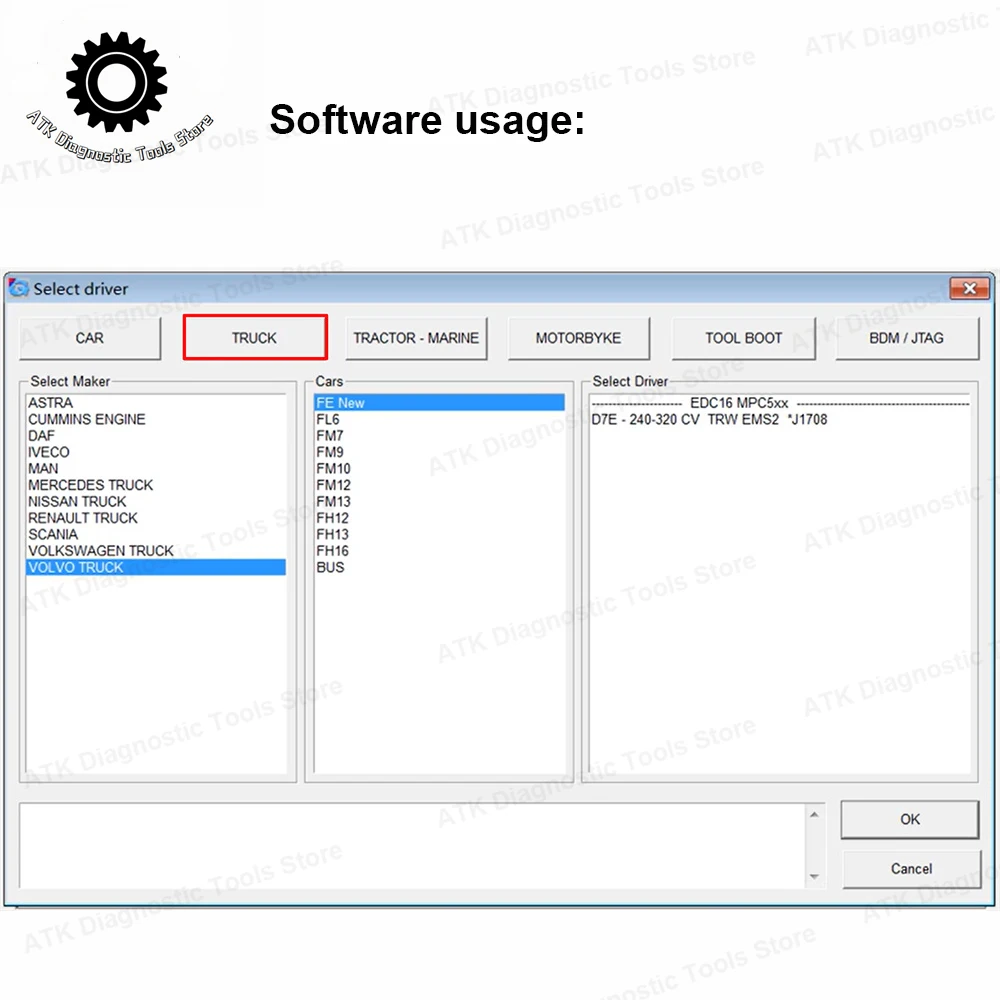
Task: Select the TRUCK category button
Action: coord(254,338)
